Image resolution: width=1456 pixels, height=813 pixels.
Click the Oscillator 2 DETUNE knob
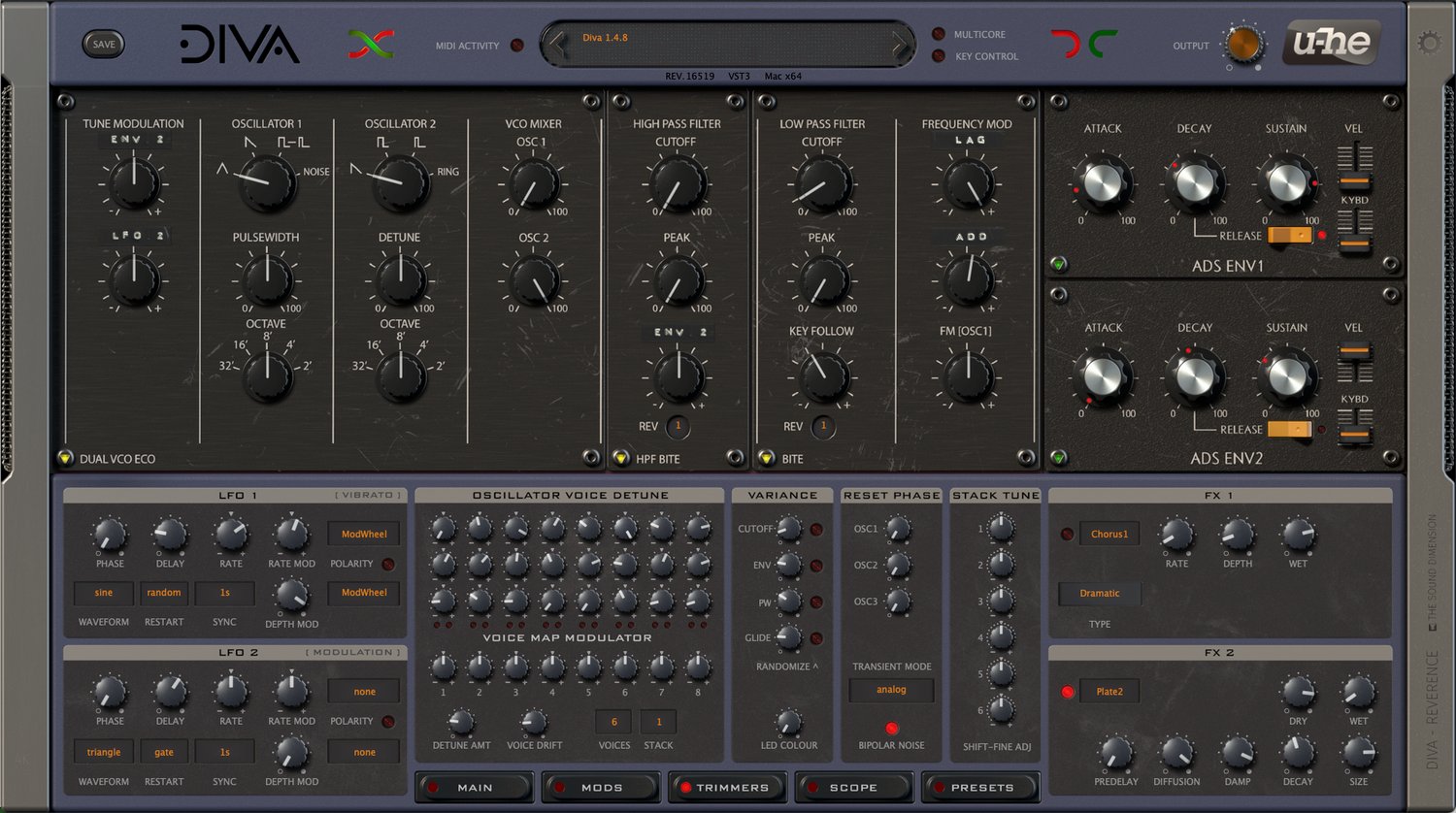click(401, 280)
